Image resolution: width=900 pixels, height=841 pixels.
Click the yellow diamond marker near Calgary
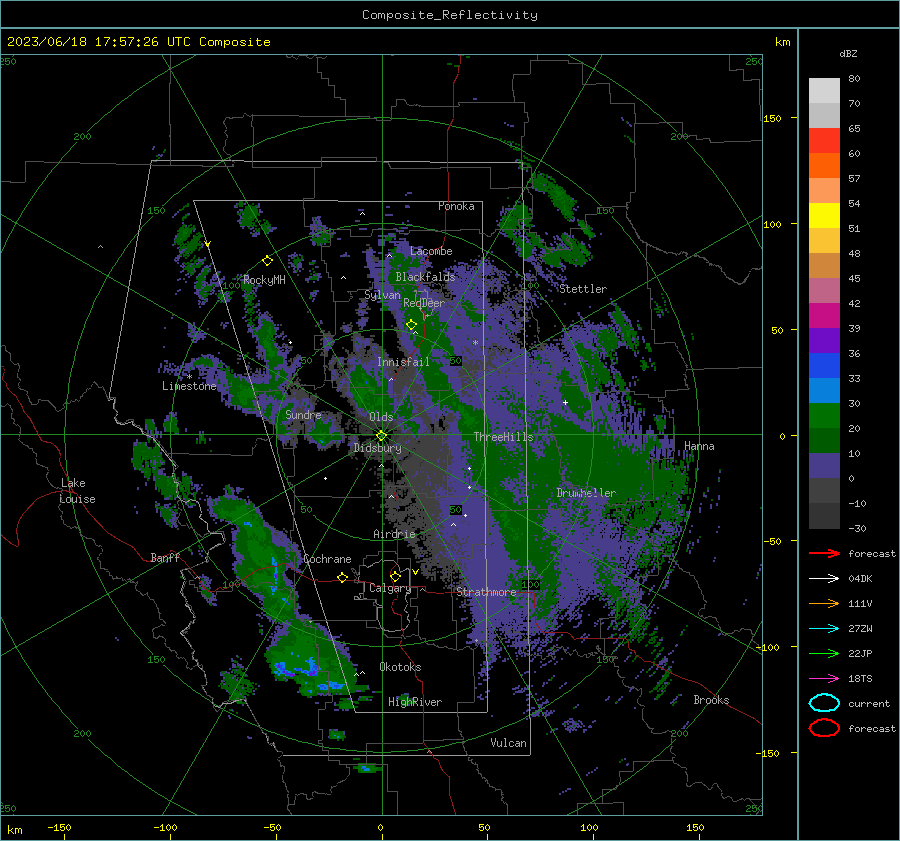[395, 576]
